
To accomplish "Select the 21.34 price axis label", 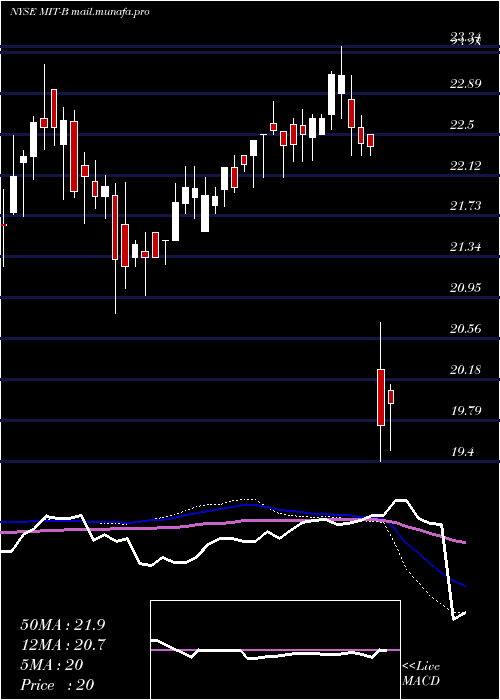I will 465,247.
